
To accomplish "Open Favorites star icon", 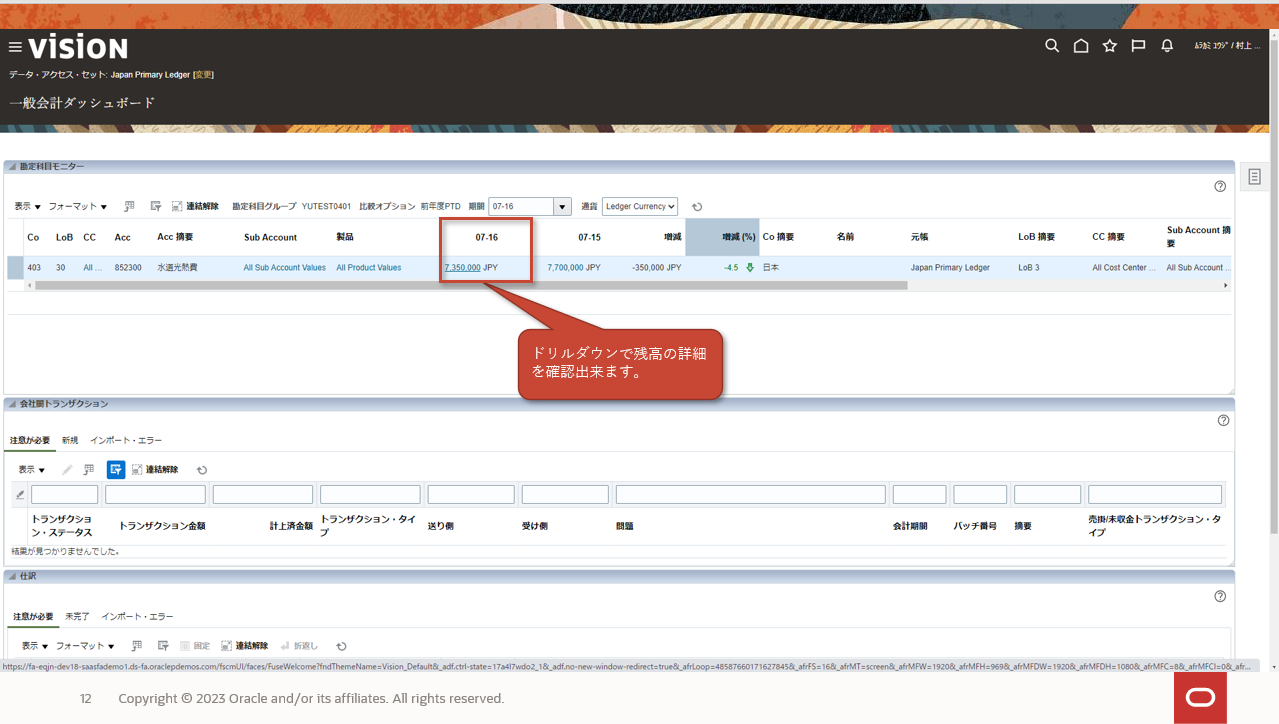I will point(1109,46).
